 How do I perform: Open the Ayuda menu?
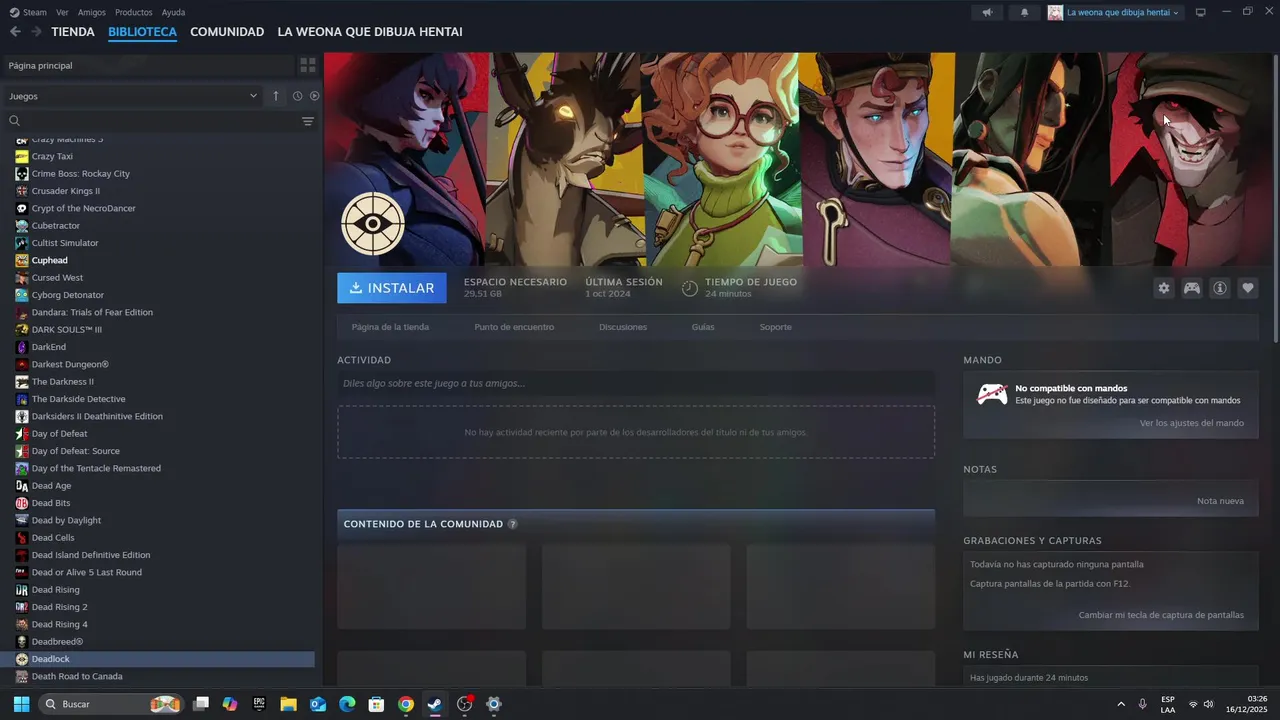click(173, 12)
